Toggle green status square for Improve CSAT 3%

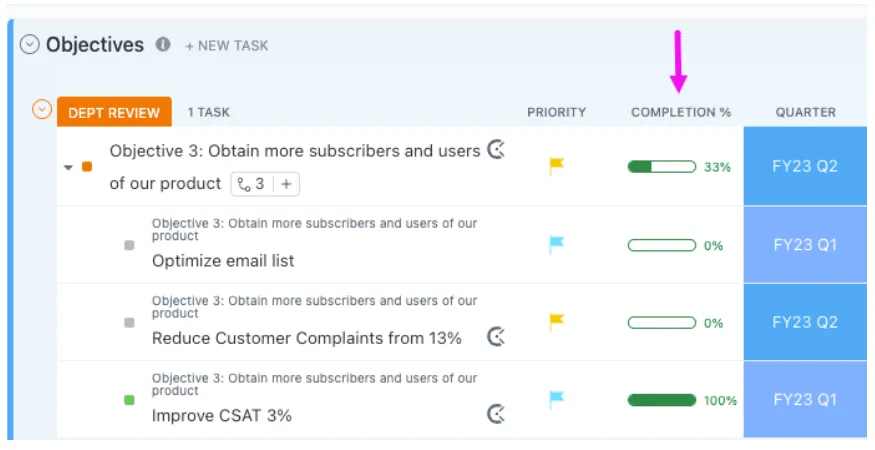click(129, 400)
